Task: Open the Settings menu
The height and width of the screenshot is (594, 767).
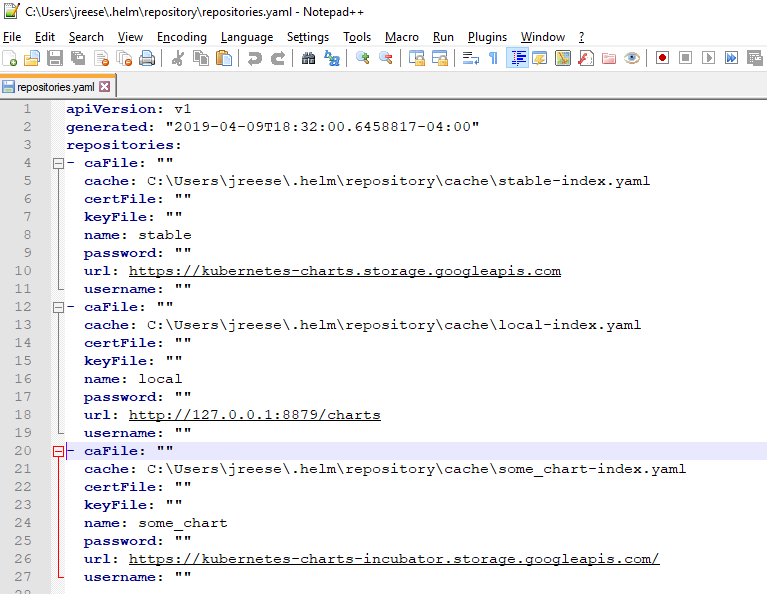Action: 308,37
